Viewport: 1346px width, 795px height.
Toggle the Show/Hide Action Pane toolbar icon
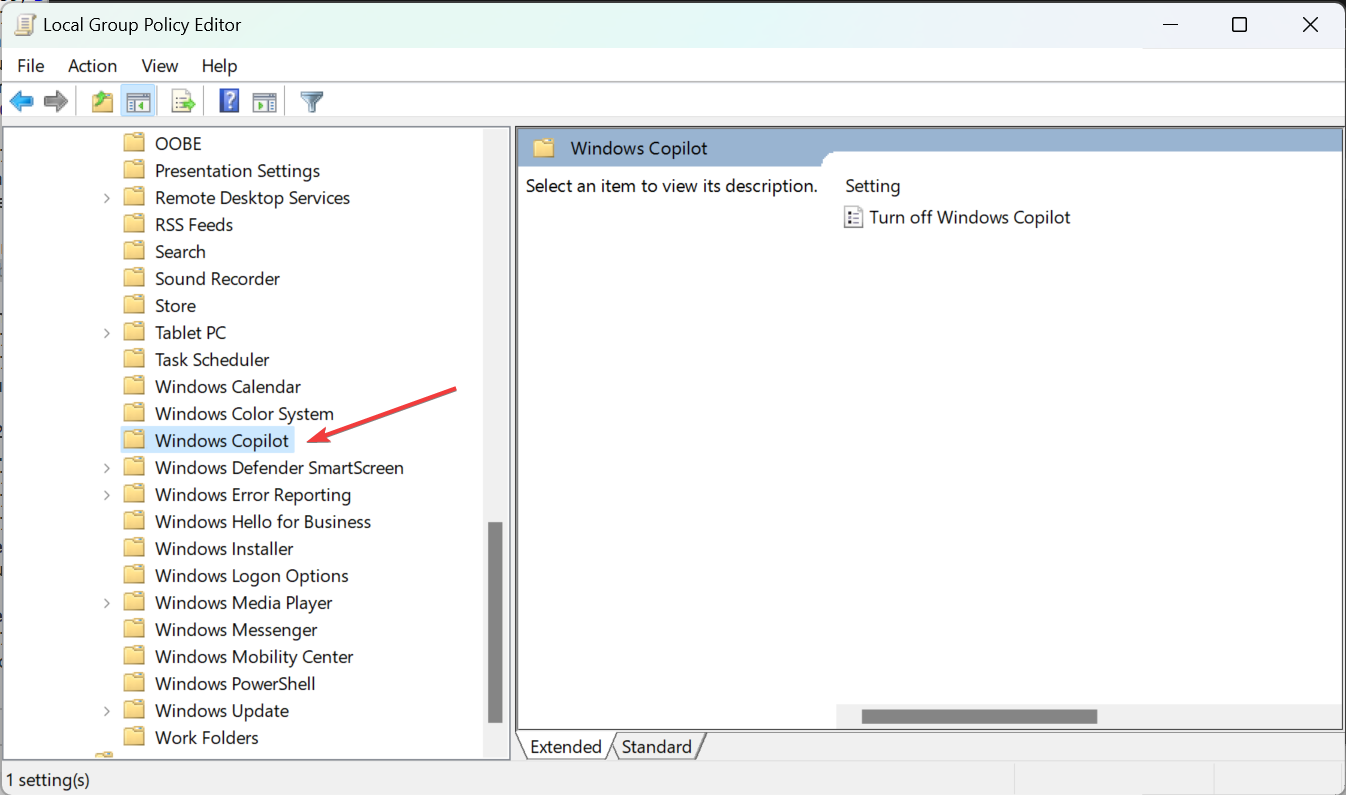(264, 101)
